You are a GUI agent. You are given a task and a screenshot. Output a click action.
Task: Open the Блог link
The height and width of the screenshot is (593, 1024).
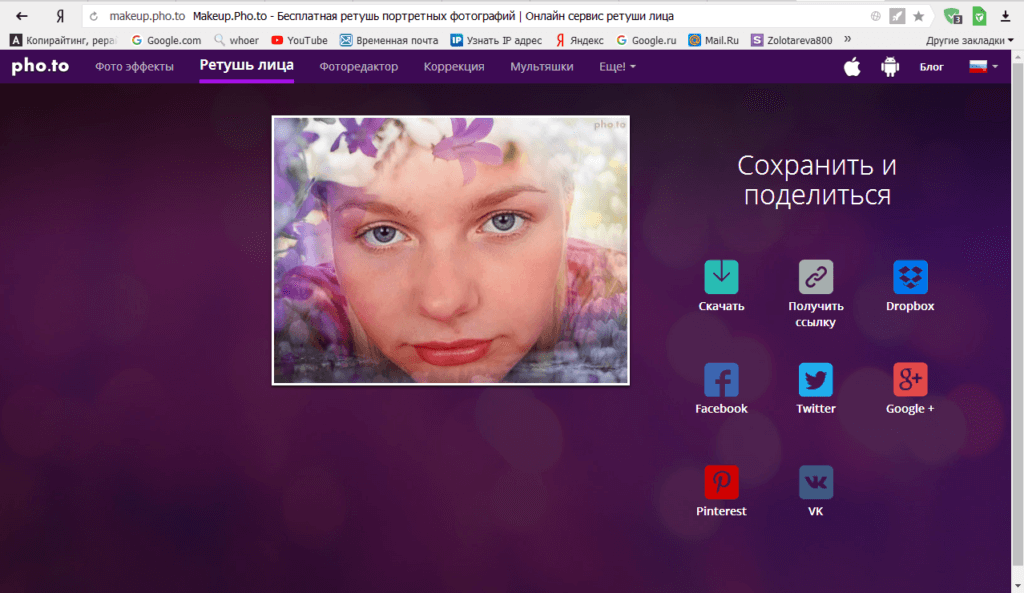931,67
